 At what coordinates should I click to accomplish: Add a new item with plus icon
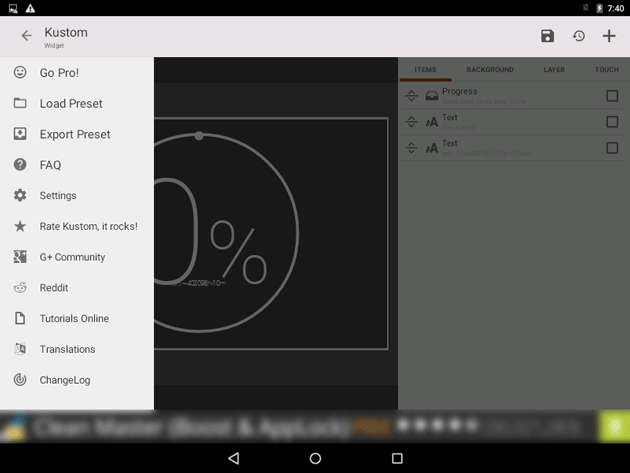coord(609,36)
